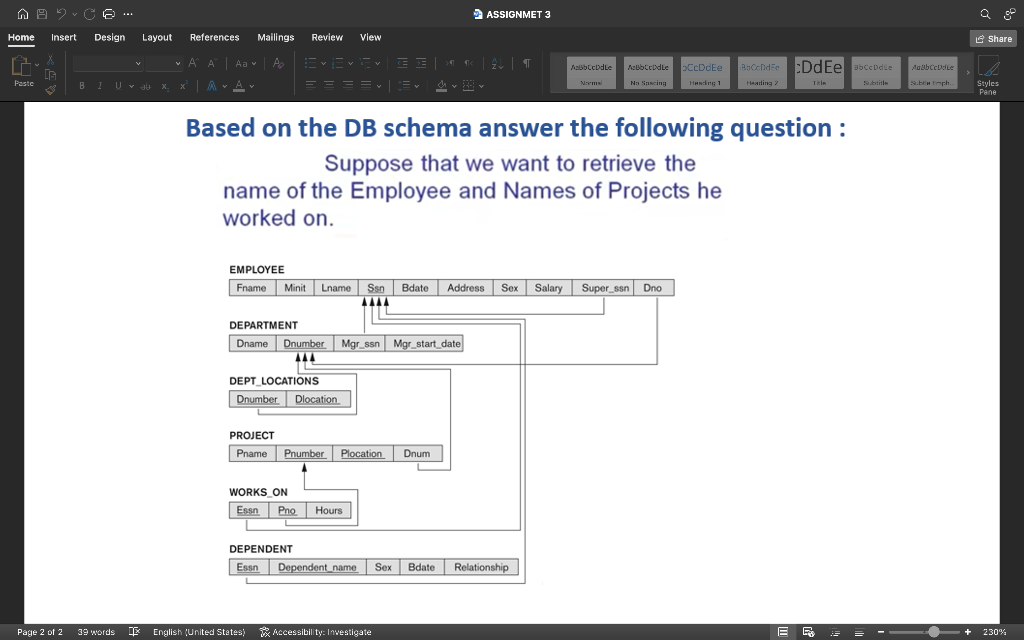
Task: Click the Share button
Action: tap(993, 38)
